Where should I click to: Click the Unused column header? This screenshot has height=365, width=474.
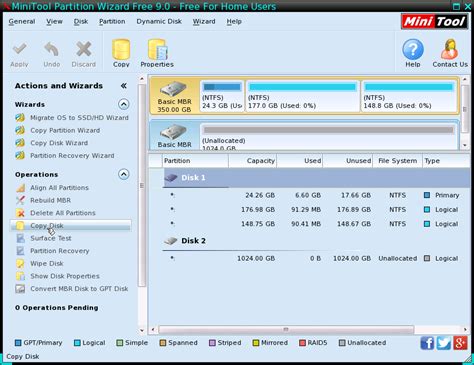click(x=348, y=161)
